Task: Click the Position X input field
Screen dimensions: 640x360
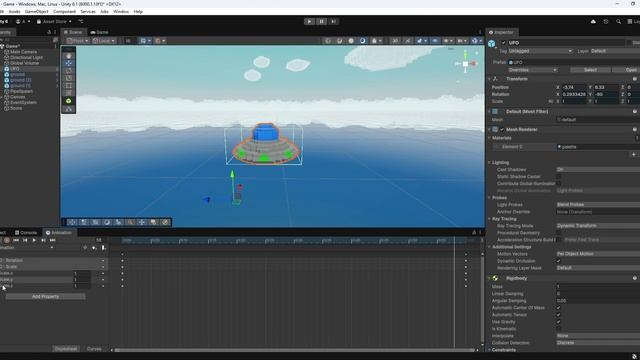Action: [x=574, y=87]
